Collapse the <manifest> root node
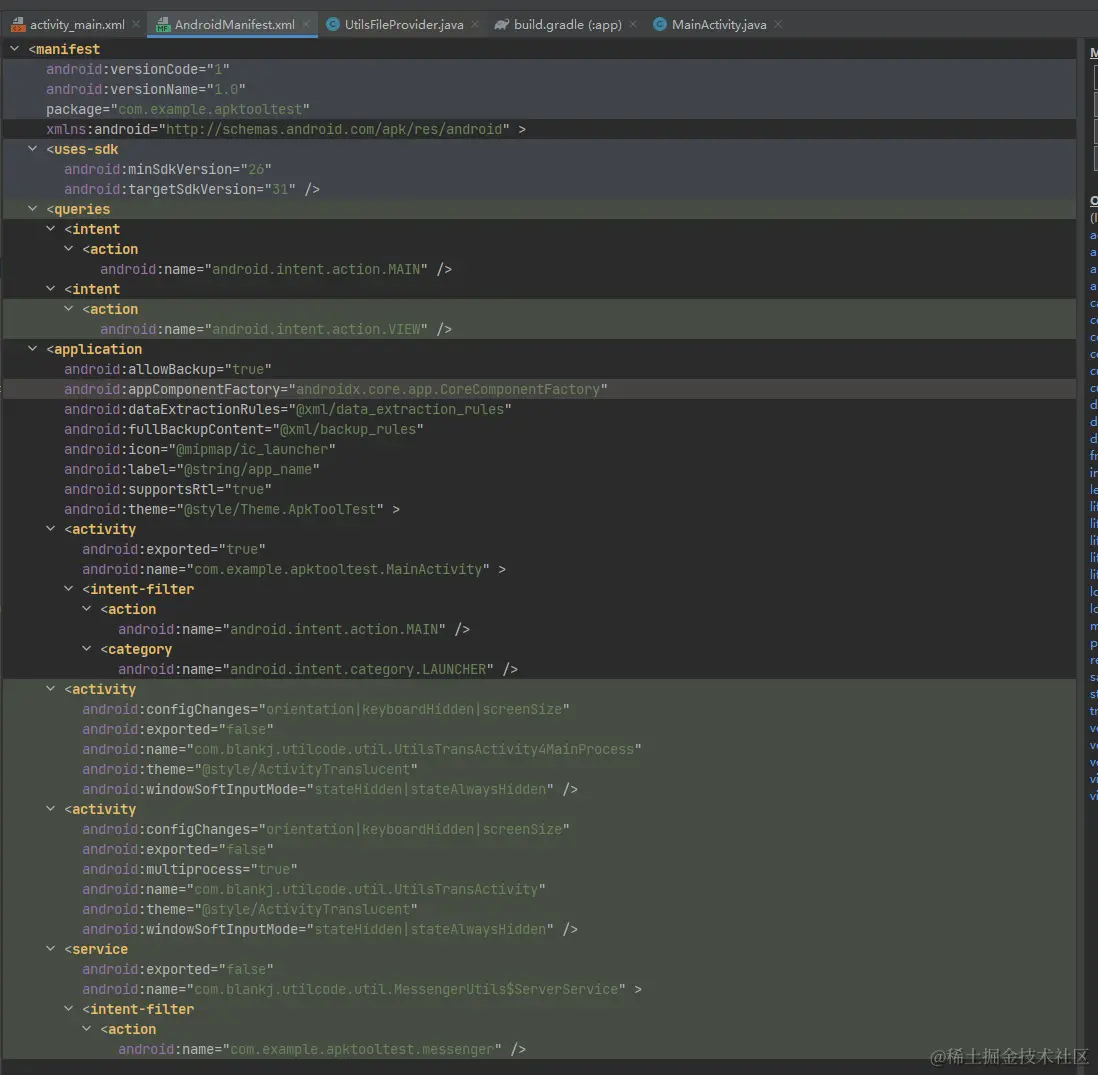 click(15, 49)
